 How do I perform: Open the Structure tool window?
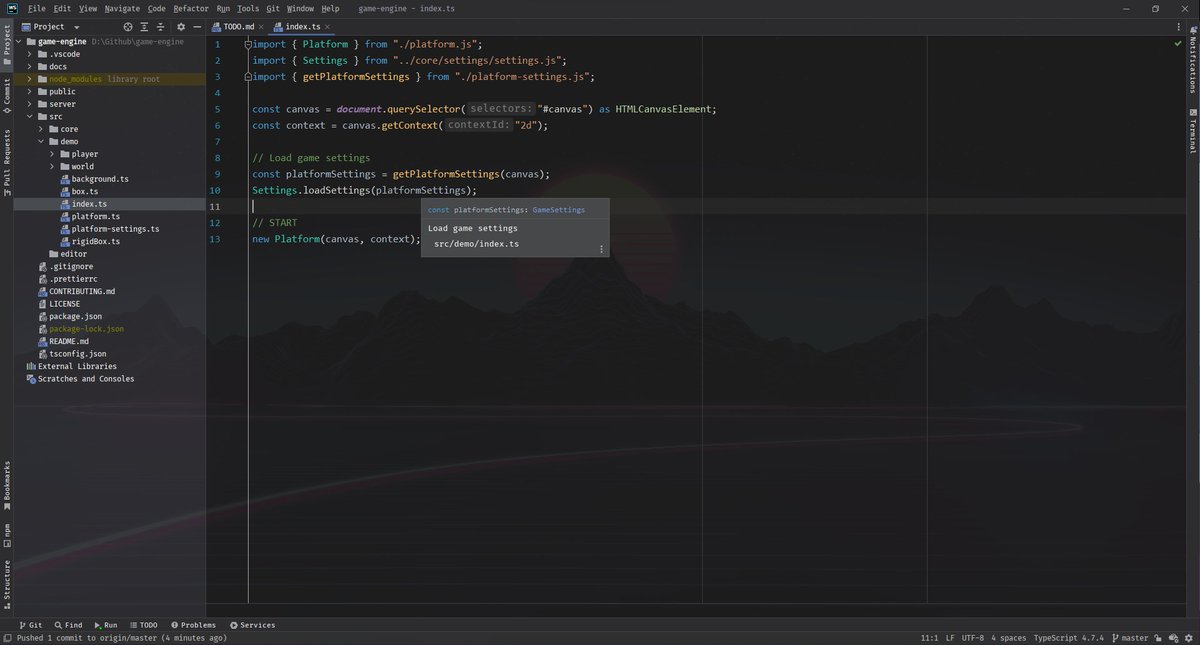tap(6, 583)
